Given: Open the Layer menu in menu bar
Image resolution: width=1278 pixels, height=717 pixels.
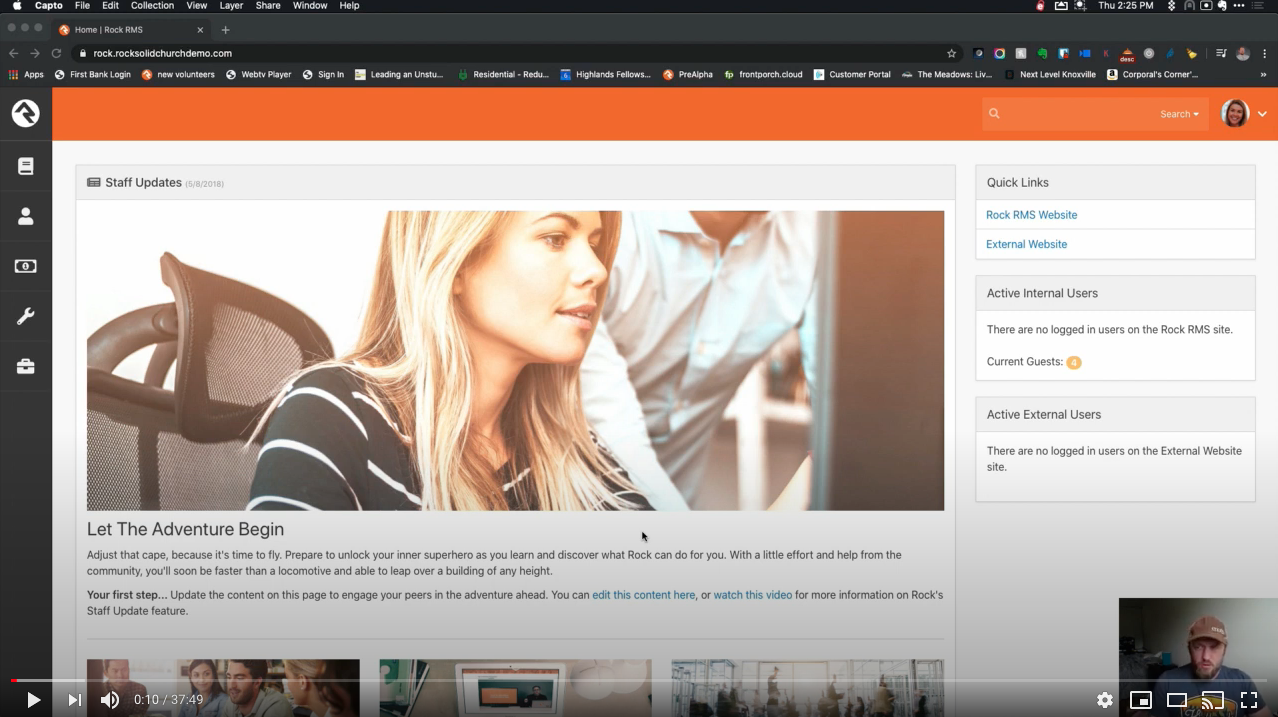Looking at the screenshot, I should pos(231,6).
